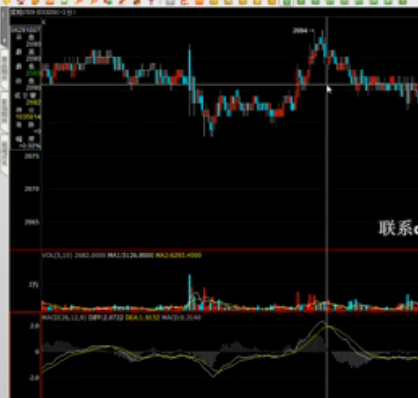
Task: Click the collapse grip on left sidebar
Action: [x=4, y=28]
